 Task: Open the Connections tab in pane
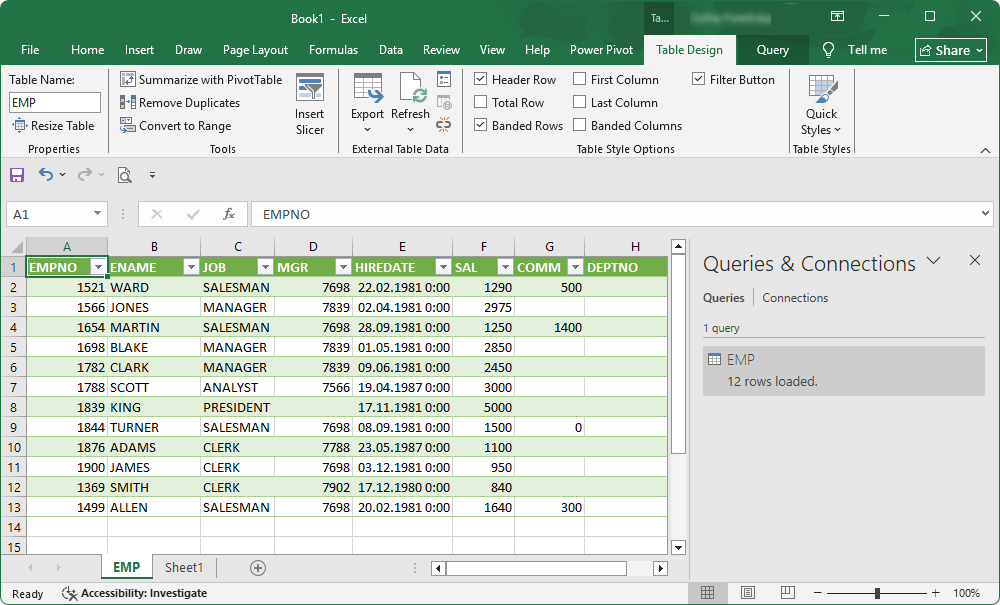[795, 298]
